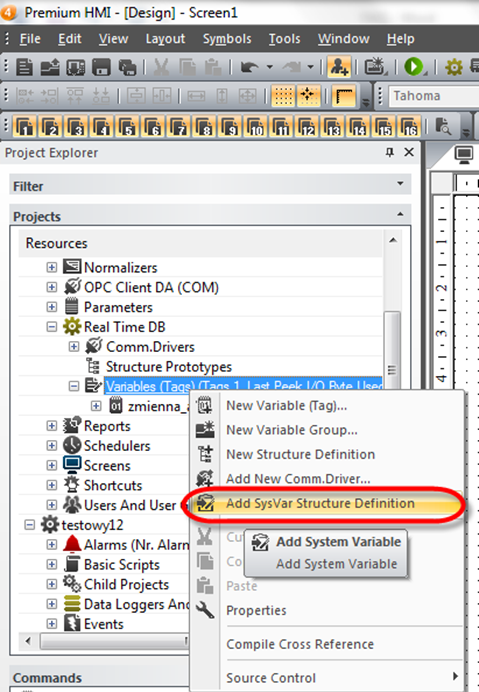Click the find/search magnifier toolbar icon
The height and width of the screenshot is (692, 479).
click(x=443, y=126)
